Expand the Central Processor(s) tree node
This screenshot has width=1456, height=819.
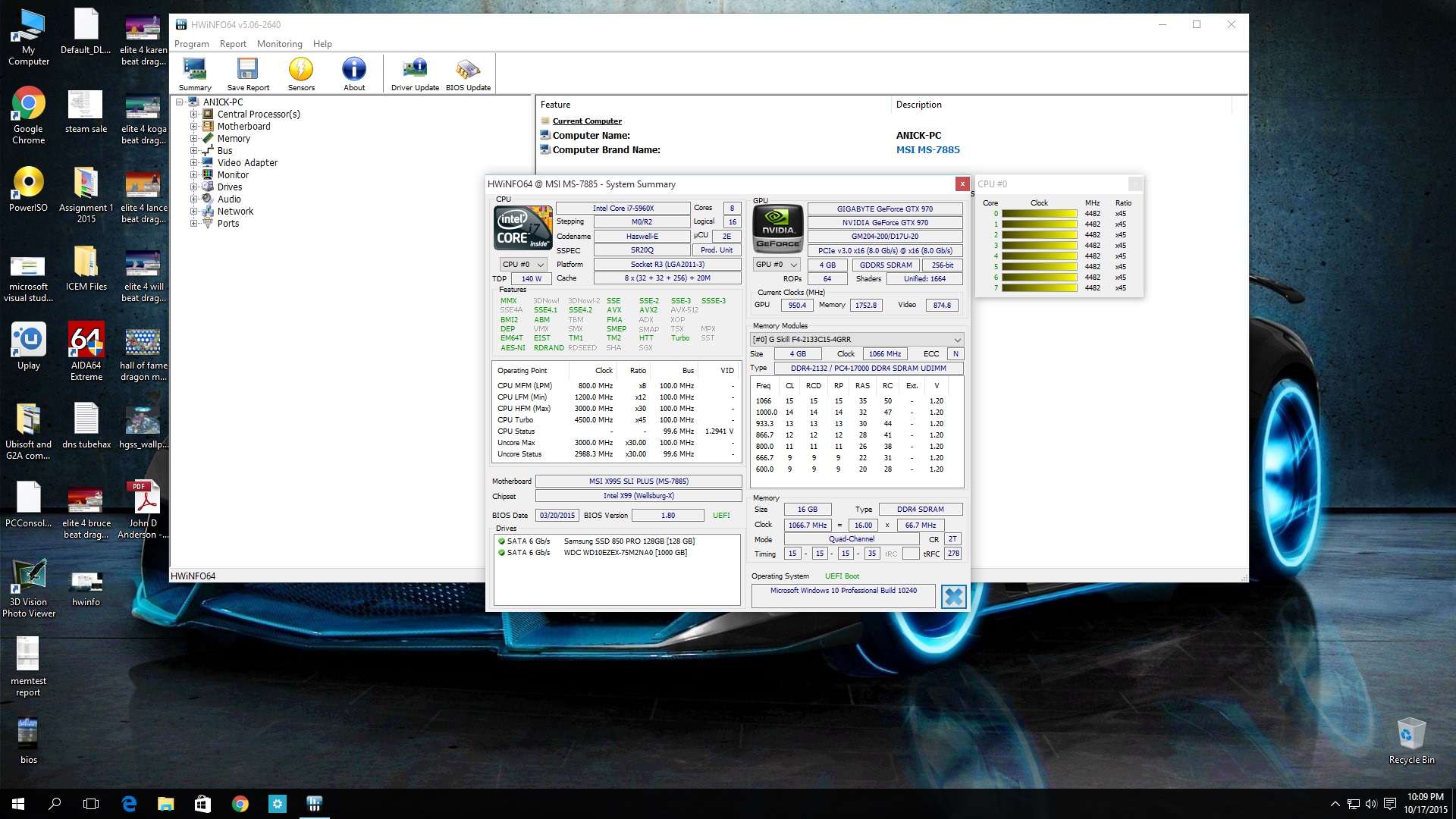point(193,115)
